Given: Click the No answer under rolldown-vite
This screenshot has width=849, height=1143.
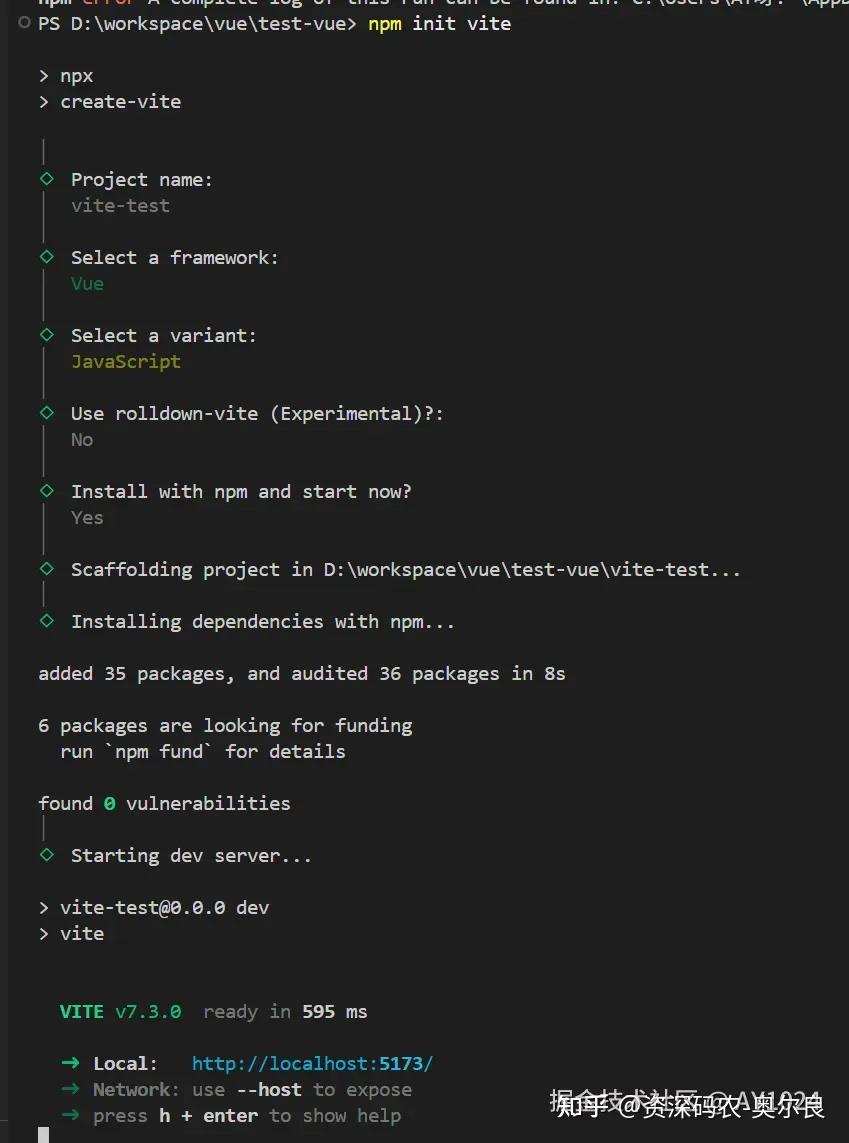Looking at the screenshot, I should tap(82, 439).
